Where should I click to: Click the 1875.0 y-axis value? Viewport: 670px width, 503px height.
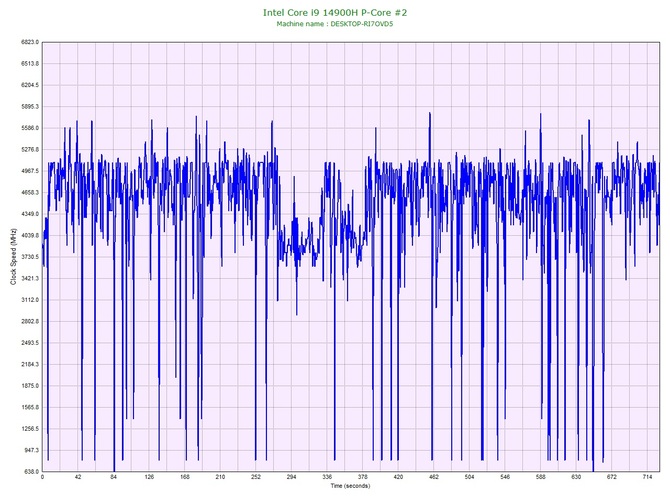tap(30, 385)
